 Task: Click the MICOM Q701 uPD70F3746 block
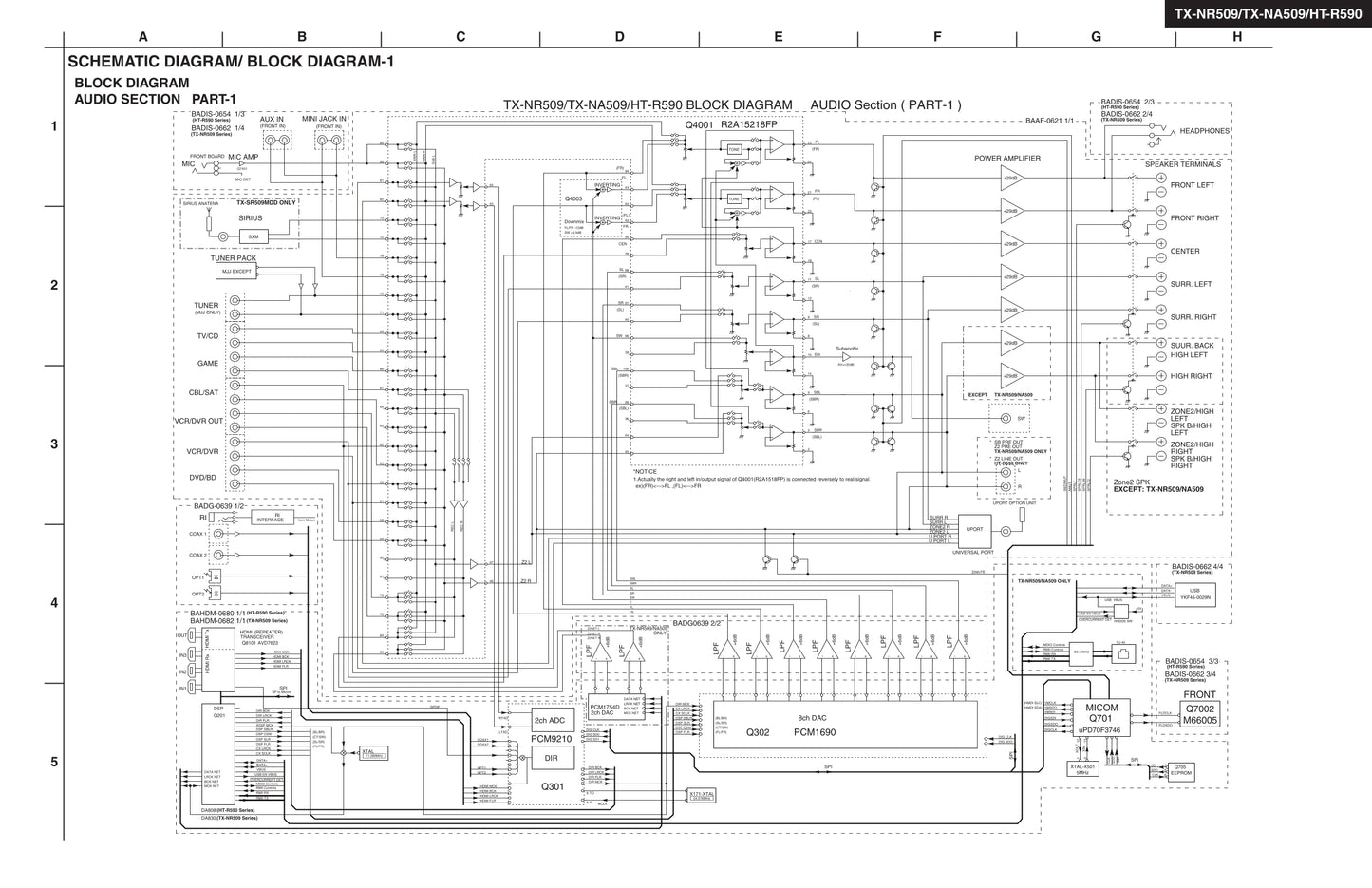coord(1101,718)
